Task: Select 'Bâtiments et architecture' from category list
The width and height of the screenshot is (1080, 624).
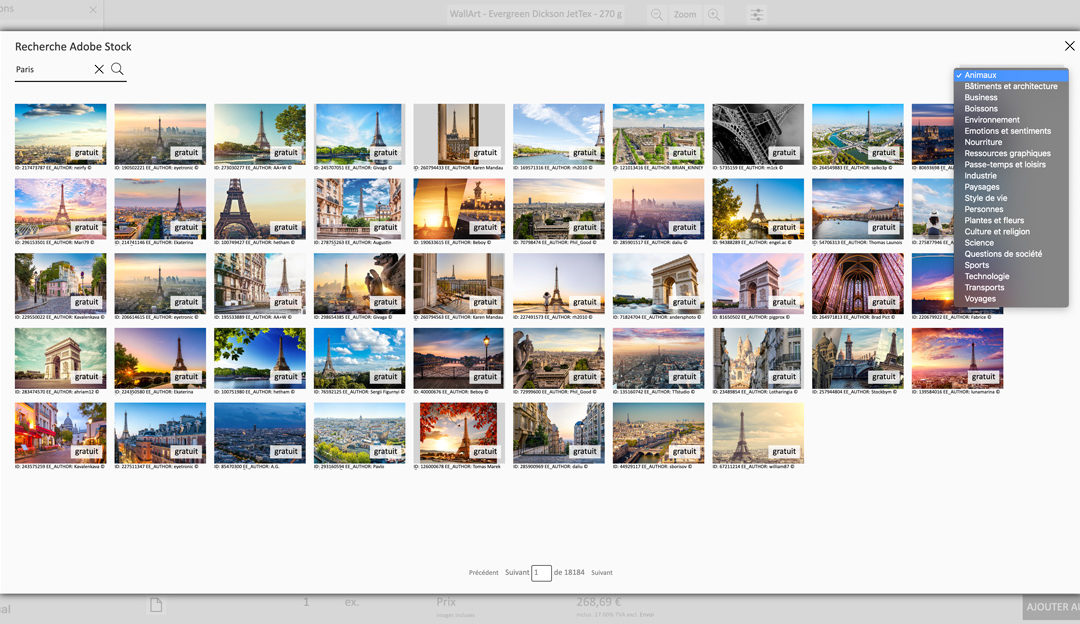Action: (1010, 86)
